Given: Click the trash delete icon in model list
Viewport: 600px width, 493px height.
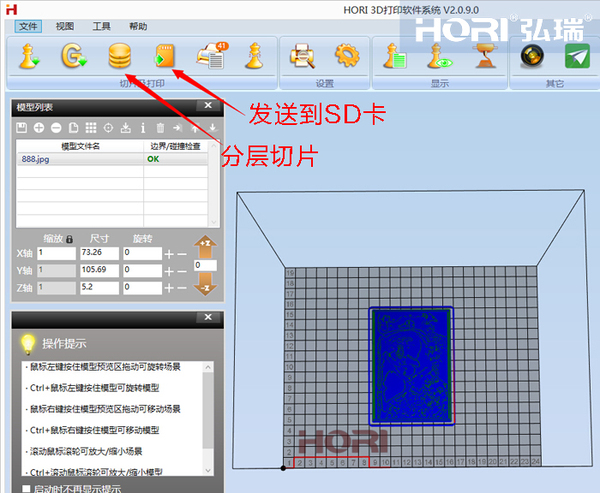Looking at the screenshot, I should (160, 128).
